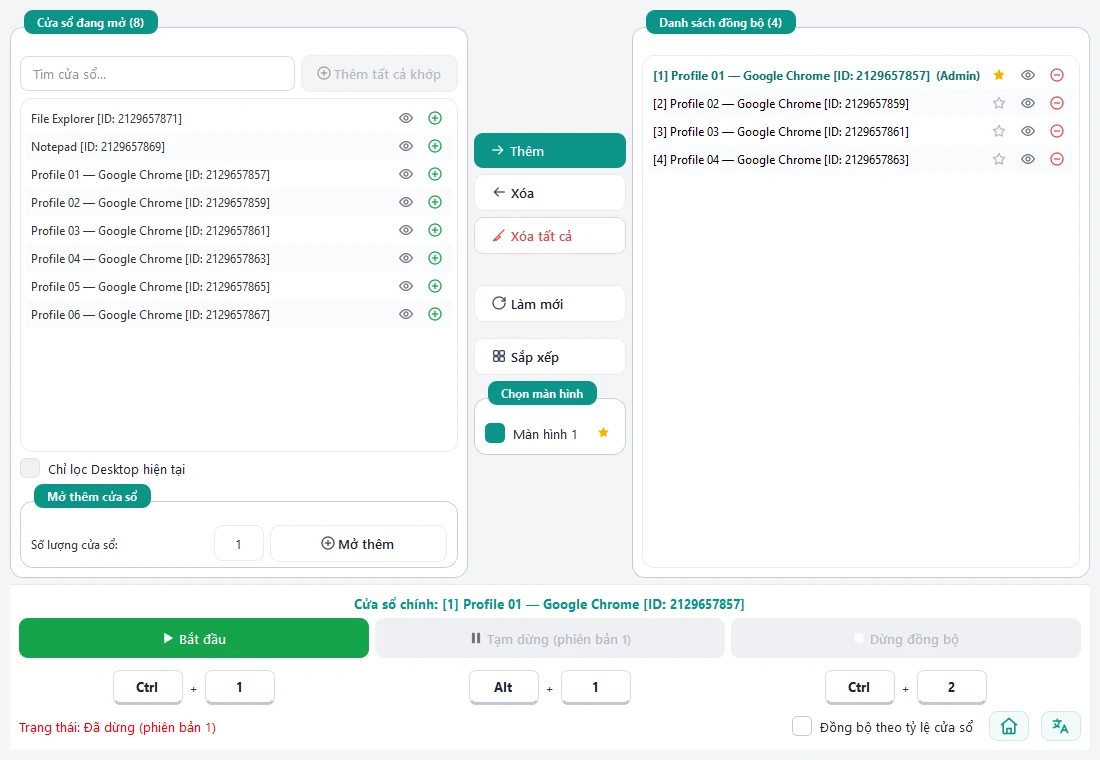The image size is (1100, 760).
Task: Select [3] Profile 03 sync list entry
Action: tap(860, 131)
